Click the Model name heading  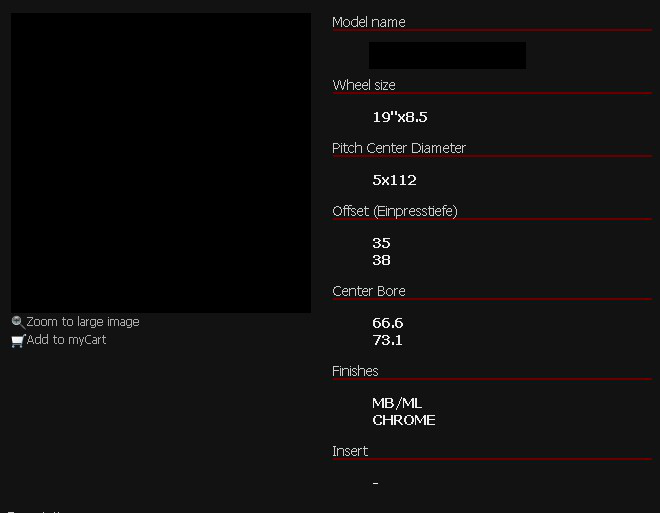[369, 22]
